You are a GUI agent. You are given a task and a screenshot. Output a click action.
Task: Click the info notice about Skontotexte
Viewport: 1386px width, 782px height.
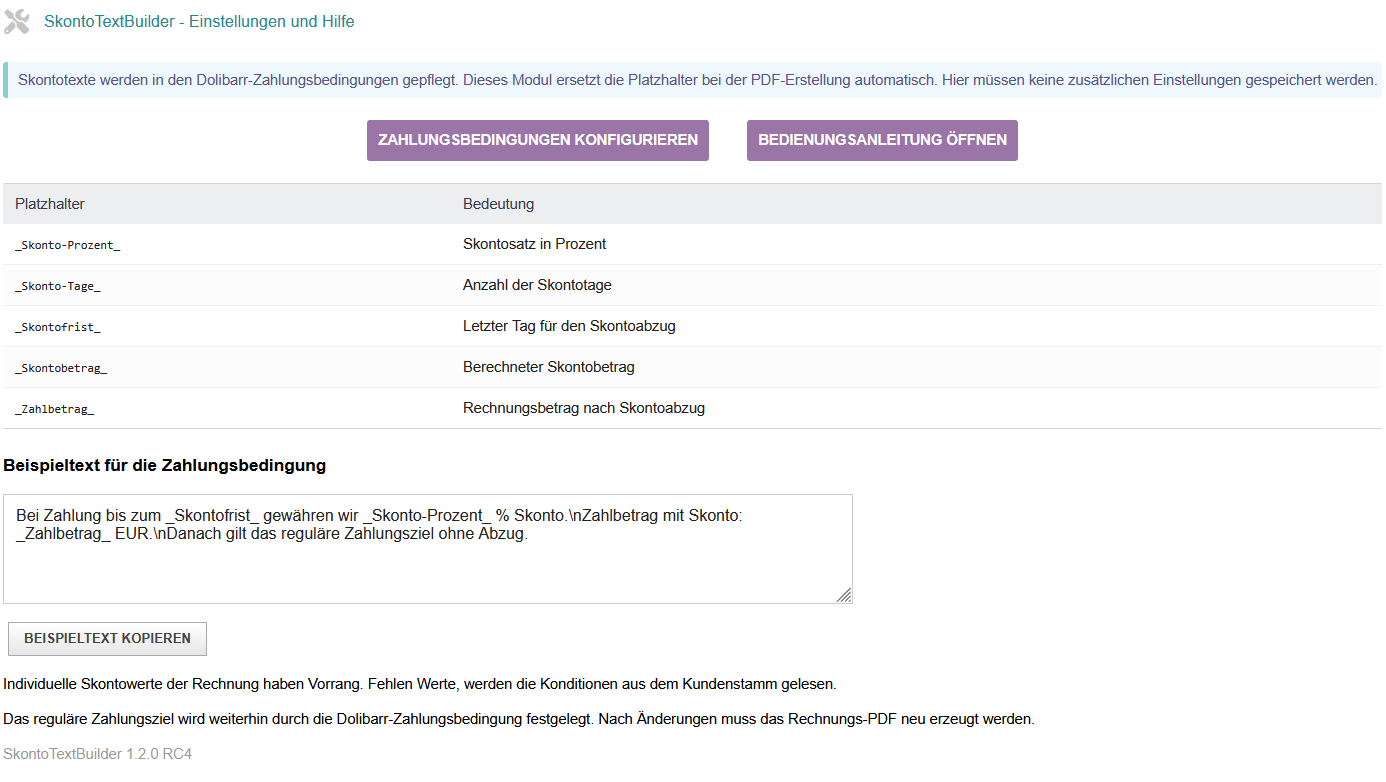pyautogui.click(x=693, y=80)
